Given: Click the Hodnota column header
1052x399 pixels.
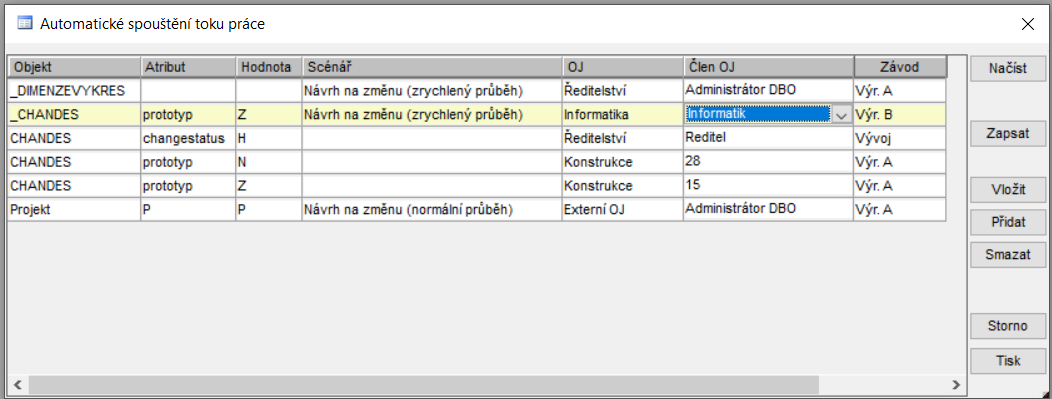Looking at the screenshot, I should coord(269,68).
